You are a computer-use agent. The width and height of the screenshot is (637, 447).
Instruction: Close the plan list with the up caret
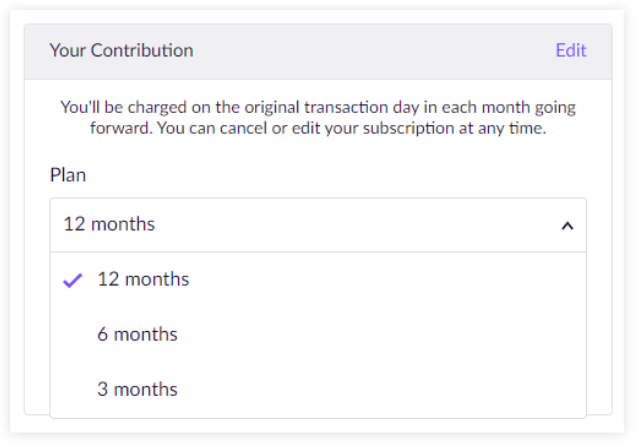(x=567, y=226)
